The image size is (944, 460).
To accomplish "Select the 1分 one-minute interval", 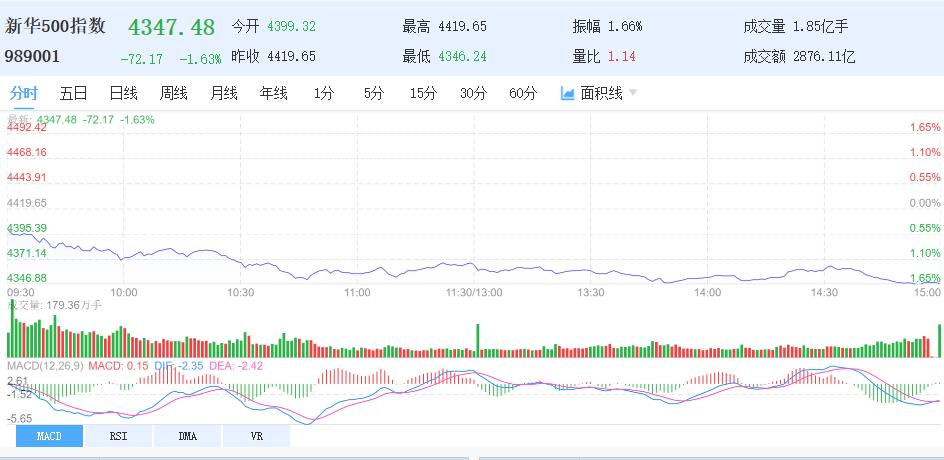I will 323,93.
